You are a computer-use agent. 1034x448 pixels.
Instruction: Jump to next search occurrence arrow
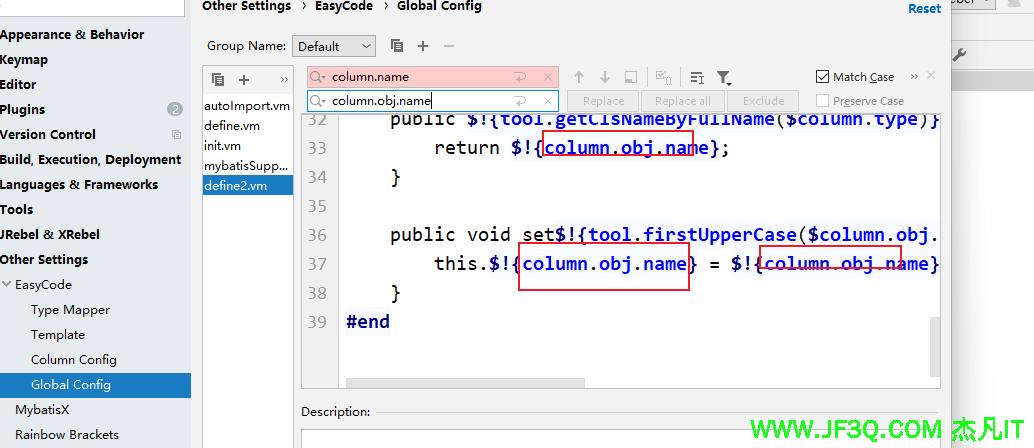click(605, 77)
